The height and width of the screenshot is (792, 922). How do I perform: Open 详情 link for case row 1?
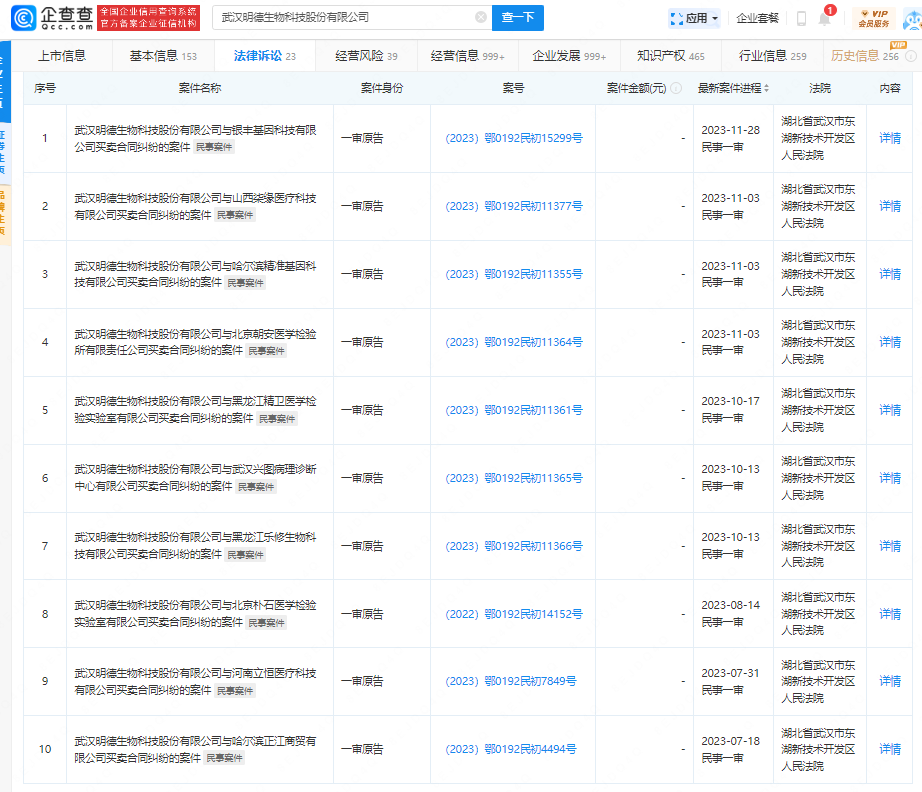pyautogui.click(x=889, y=138)
